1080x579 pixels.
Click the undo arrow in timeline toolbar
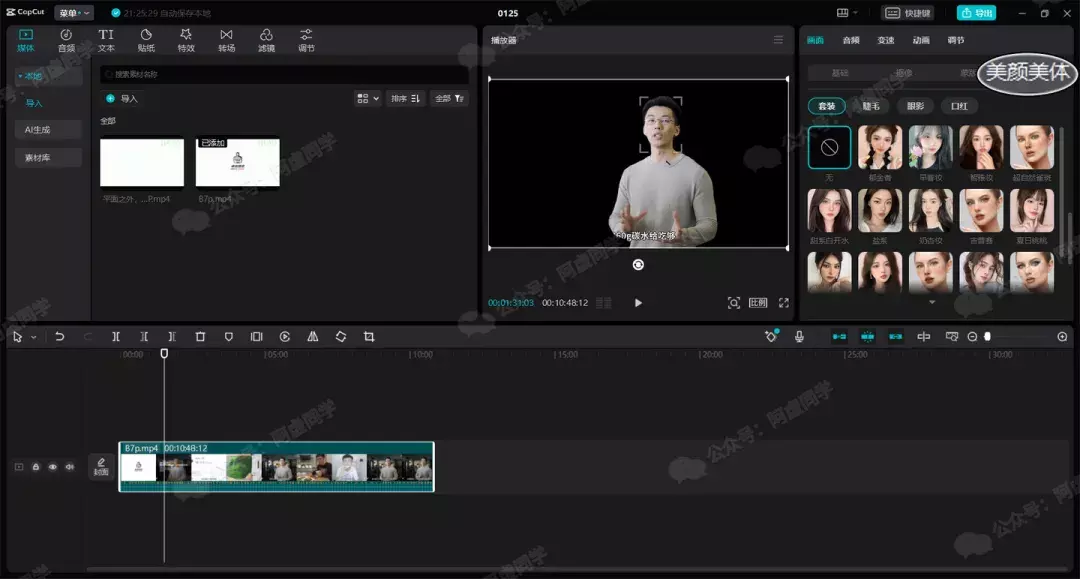pyautogui.click(x=60, y=337)
